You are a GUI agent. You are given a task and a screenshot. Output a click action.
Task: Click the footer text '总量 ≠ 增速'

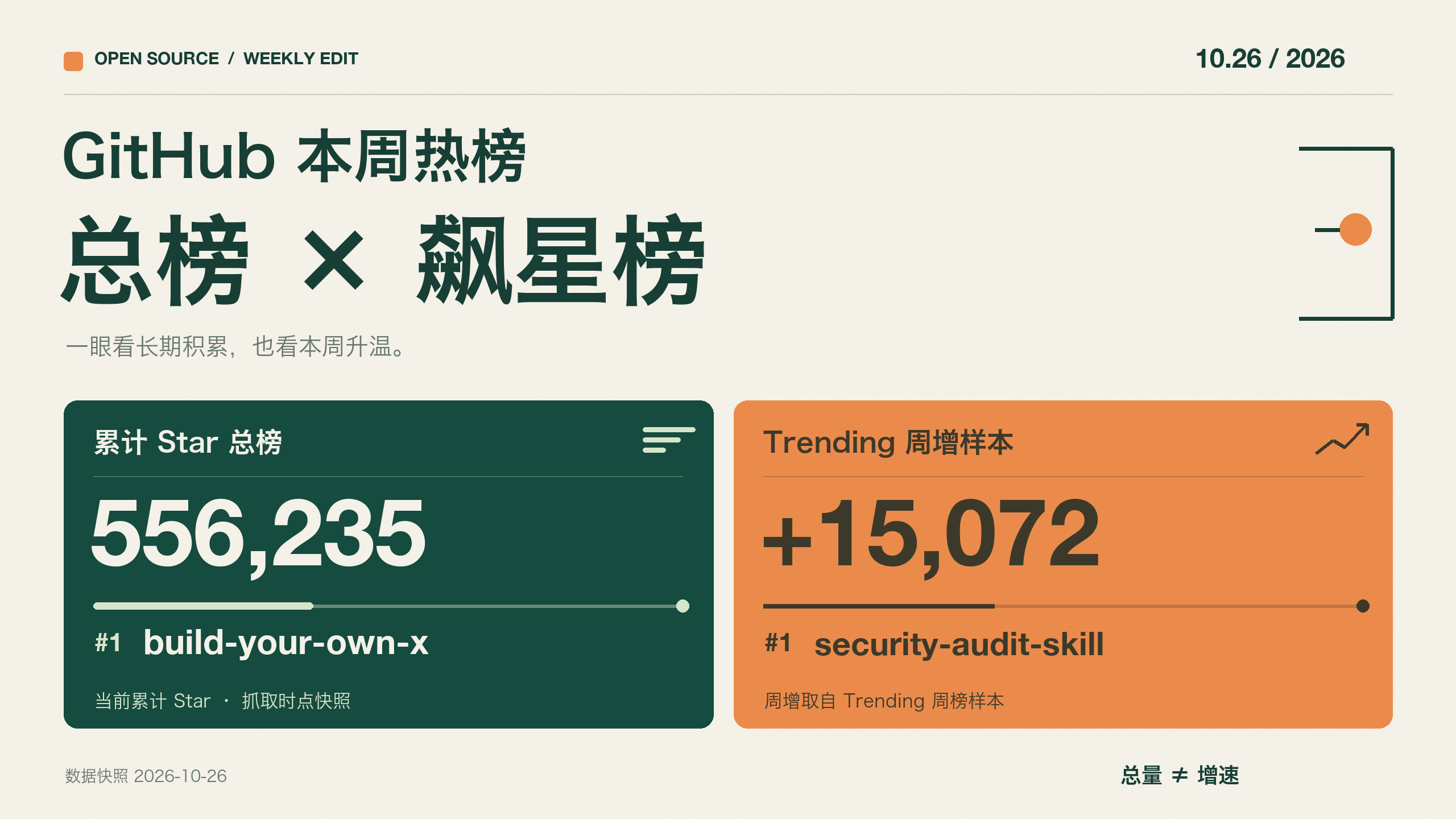pos(1180,775)
